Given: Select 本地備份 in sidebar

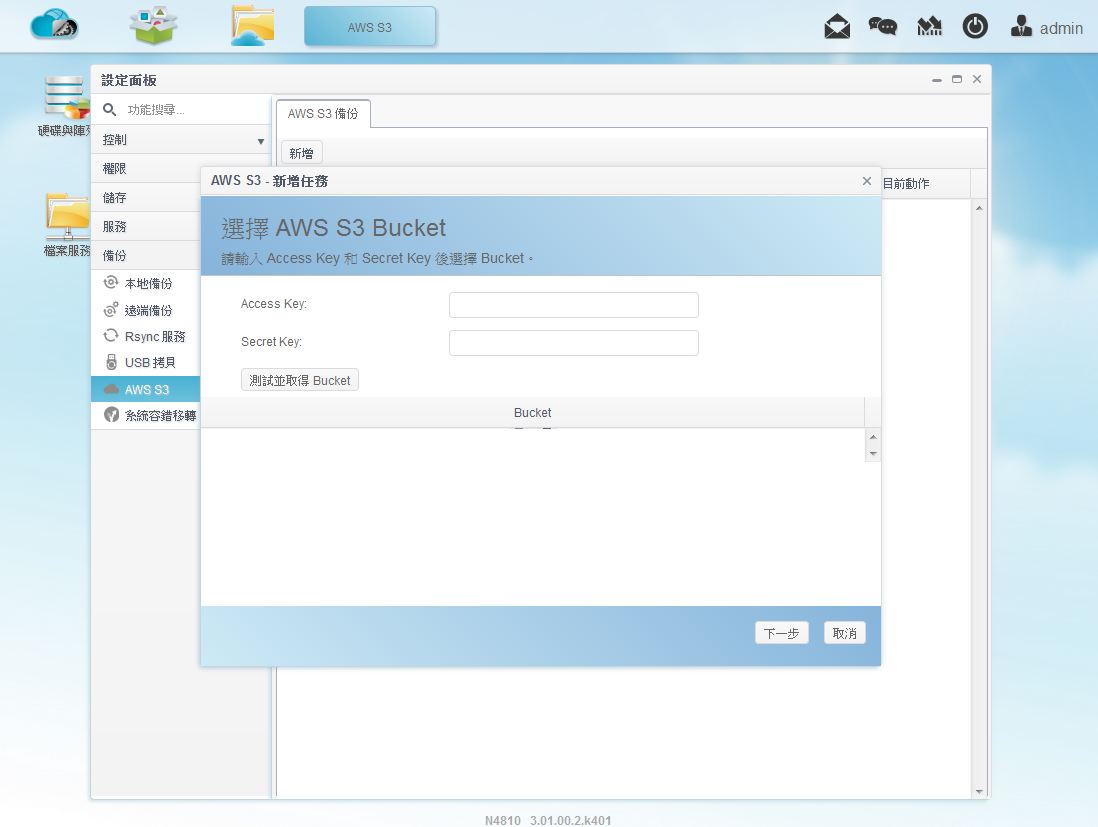Looking at the screenshot, I should tap(146, 283).
